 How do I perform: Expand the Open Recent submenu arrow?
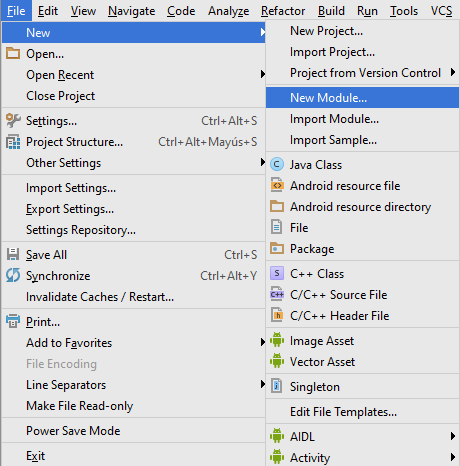(263, 74)
